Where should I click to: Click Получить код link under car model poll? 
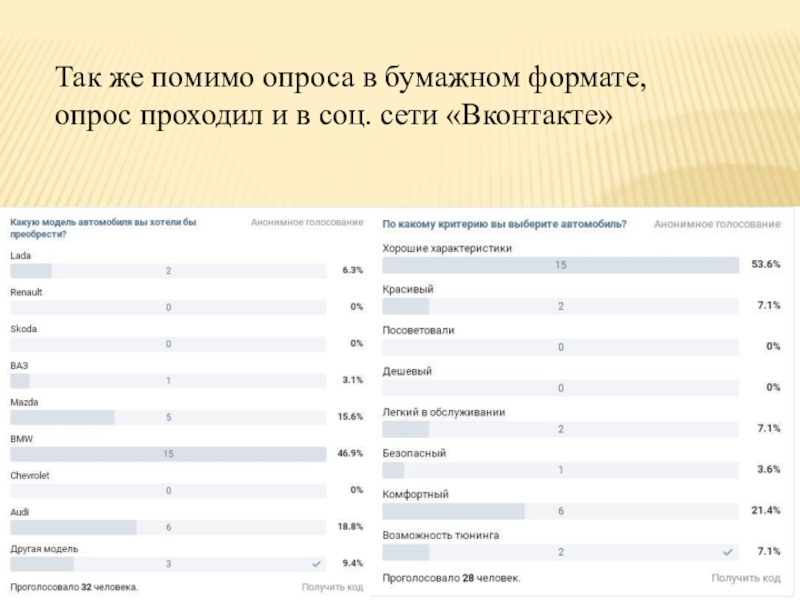point(332,587)
